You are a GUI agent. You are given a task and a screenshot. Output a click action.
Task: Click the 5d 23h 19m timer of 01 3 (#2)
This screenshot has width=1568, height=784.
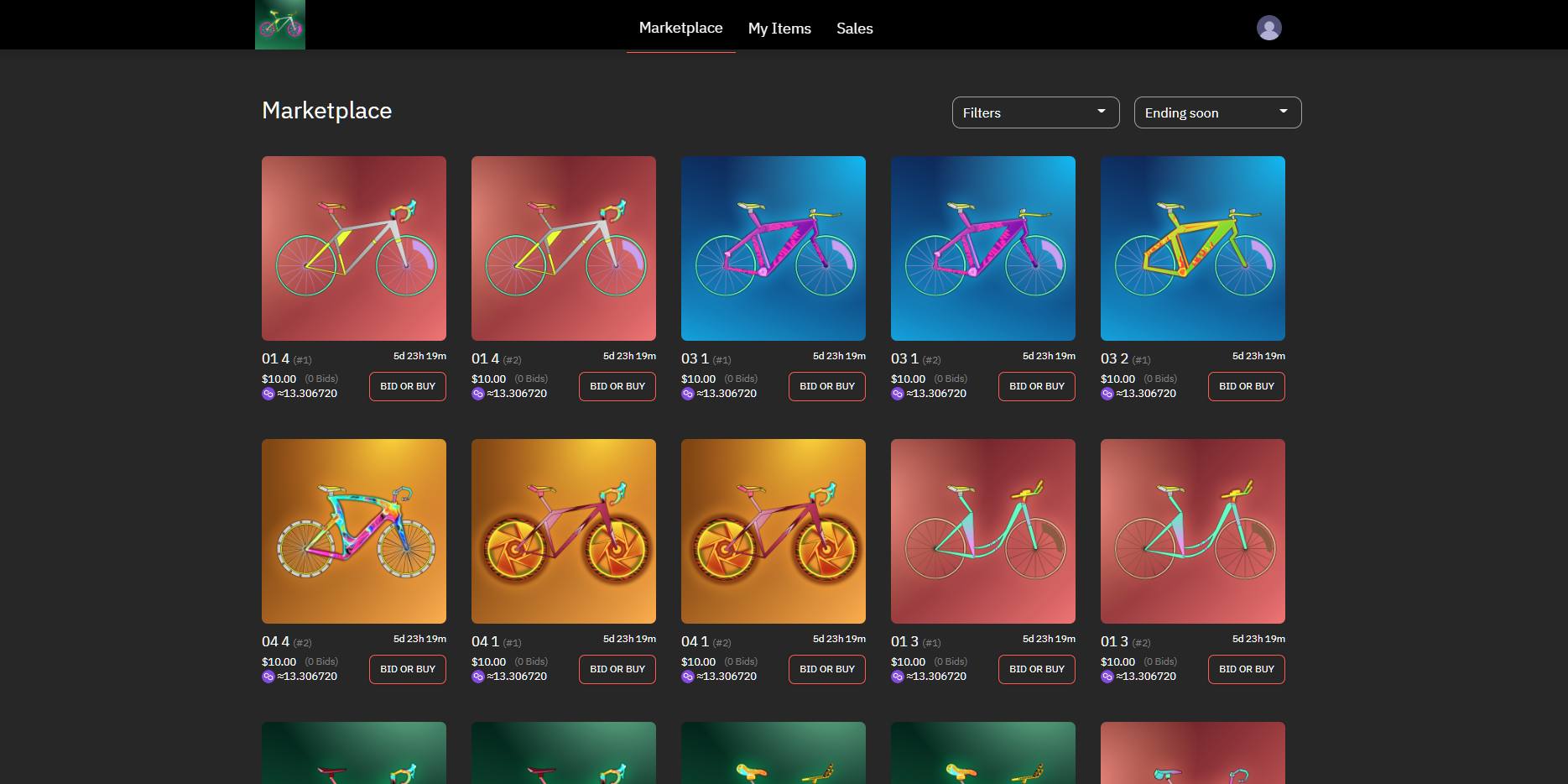pos(1258,639)
